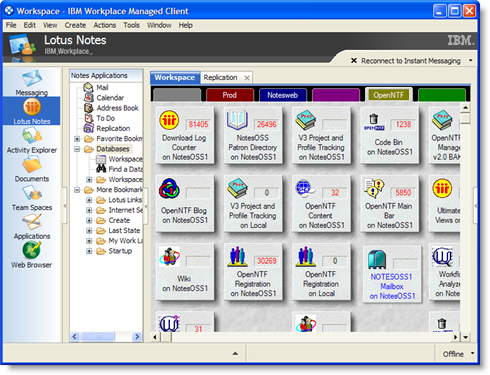This screenshot has width=490, height=375.
Task: Open the Edit menu
Action: coord(30,25)
